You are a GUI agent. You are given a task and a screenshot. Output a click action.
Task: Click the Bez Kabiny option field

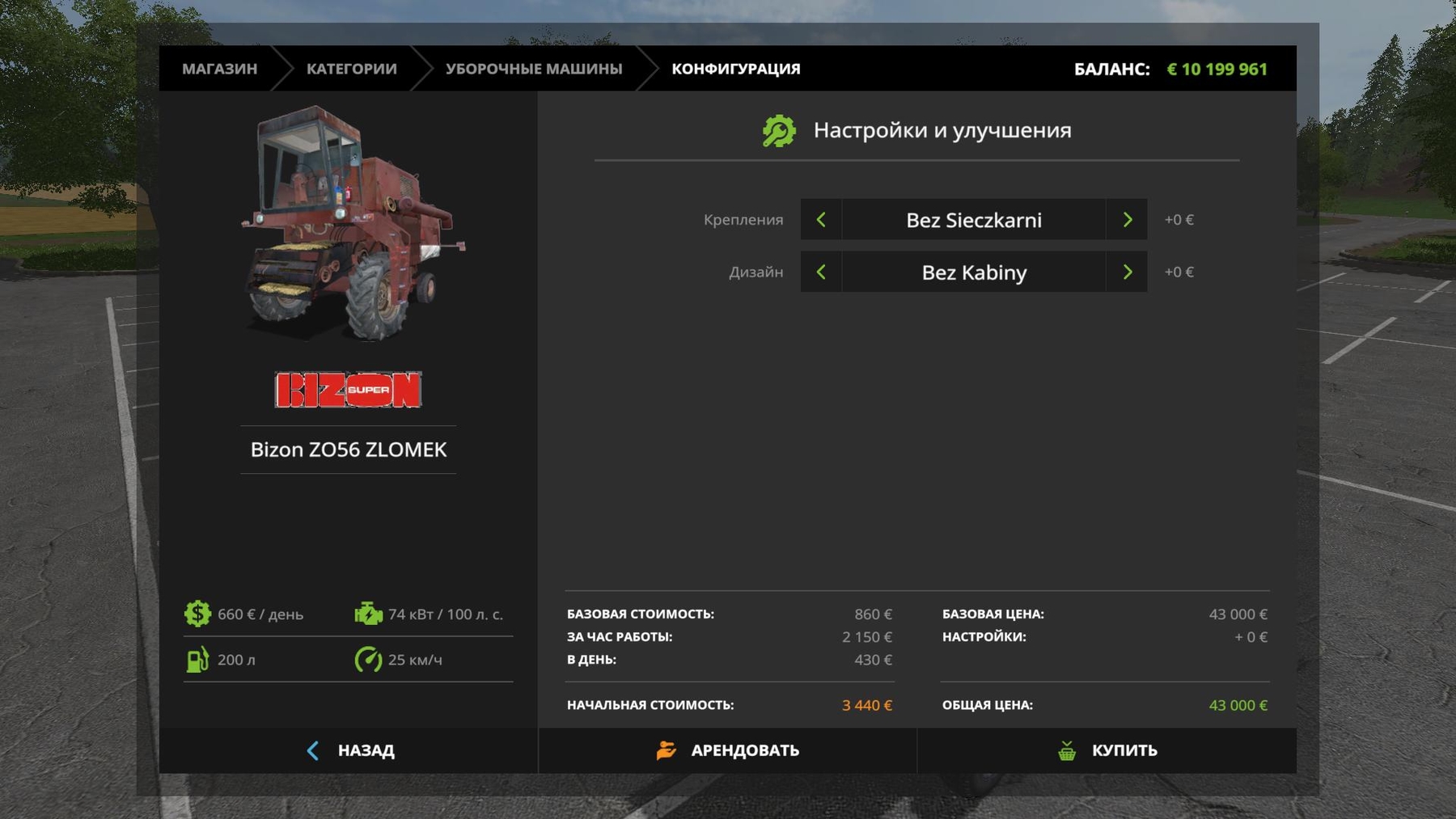pos(973,272)
